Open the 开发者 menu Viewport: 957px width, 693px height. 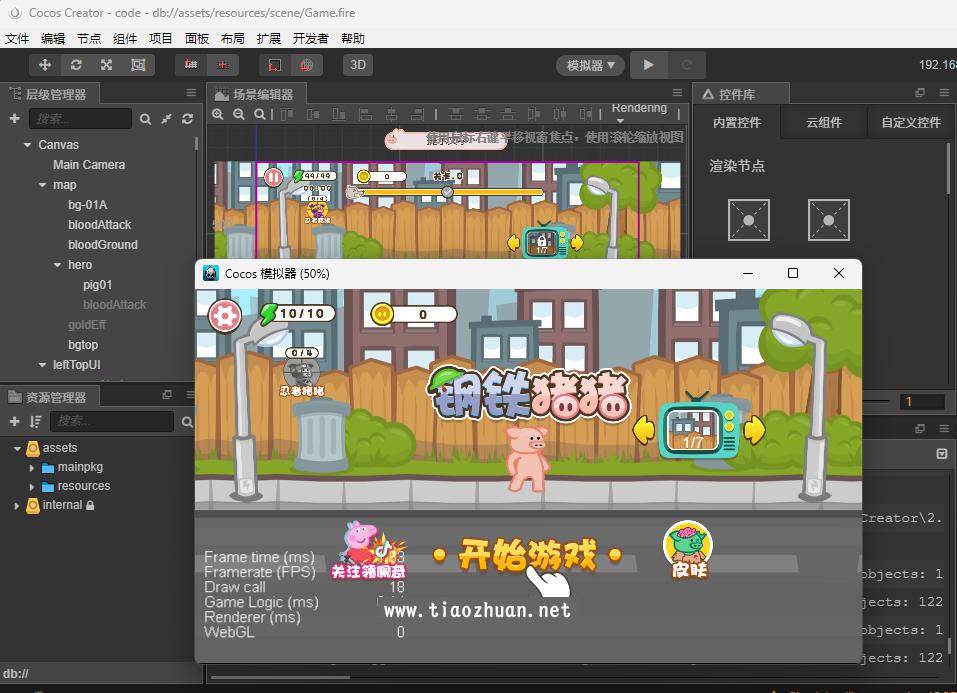(x=311, y=38)
